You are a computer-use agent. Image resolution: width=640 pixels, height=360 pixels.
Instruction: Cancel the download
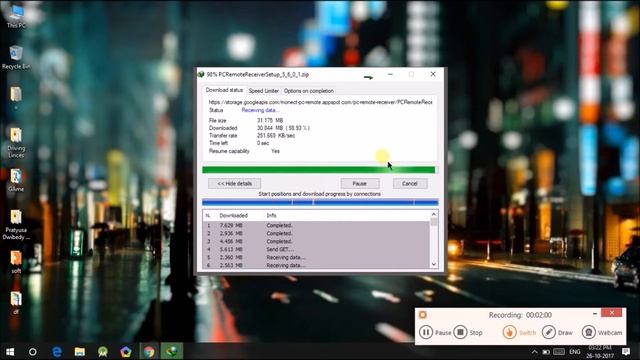click(410, 184)
